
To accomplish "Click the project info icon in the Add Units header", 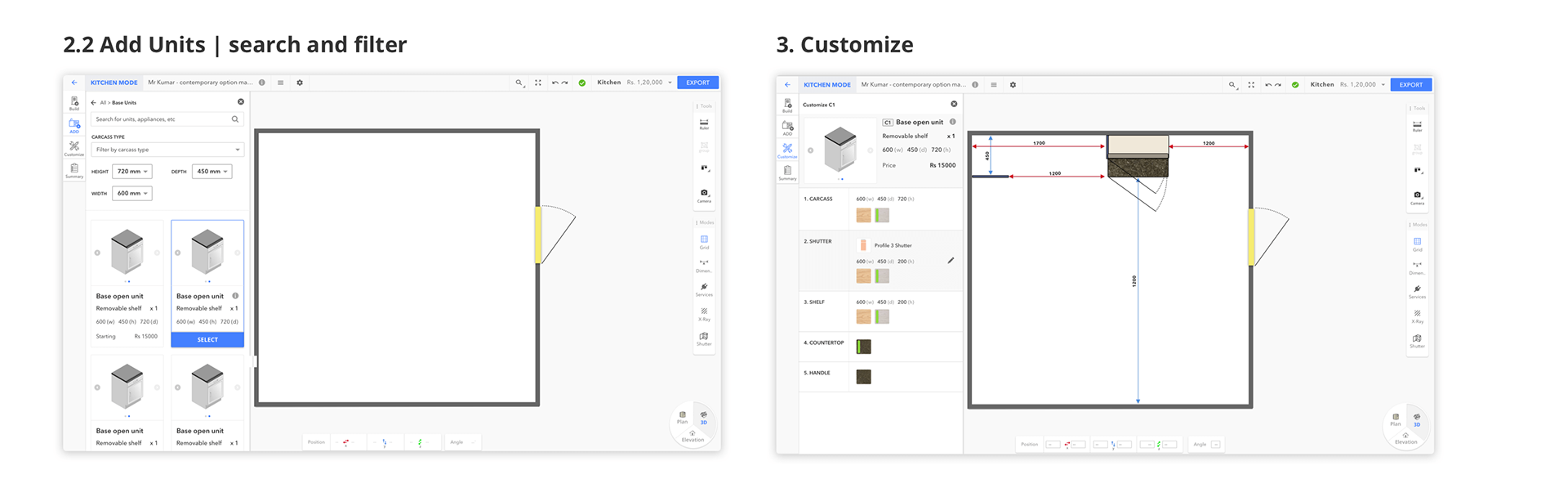I will (262, 83).
